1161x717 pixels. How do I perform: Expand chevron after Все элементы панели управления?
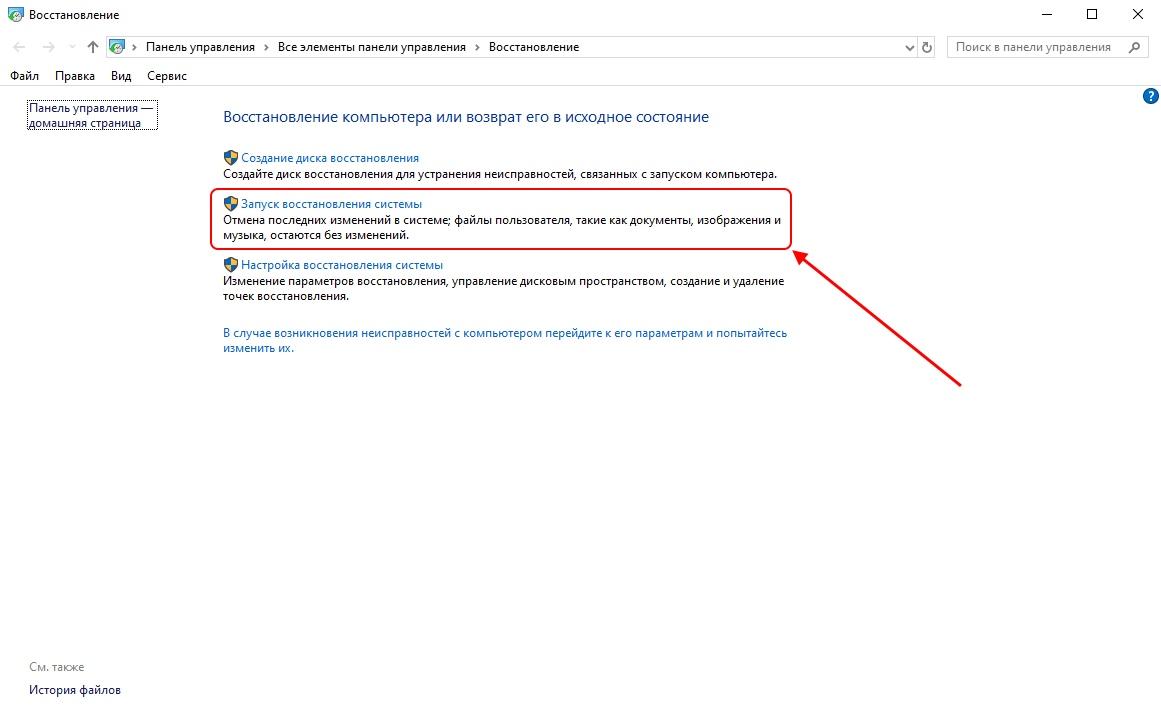click(x=478, y=47)
